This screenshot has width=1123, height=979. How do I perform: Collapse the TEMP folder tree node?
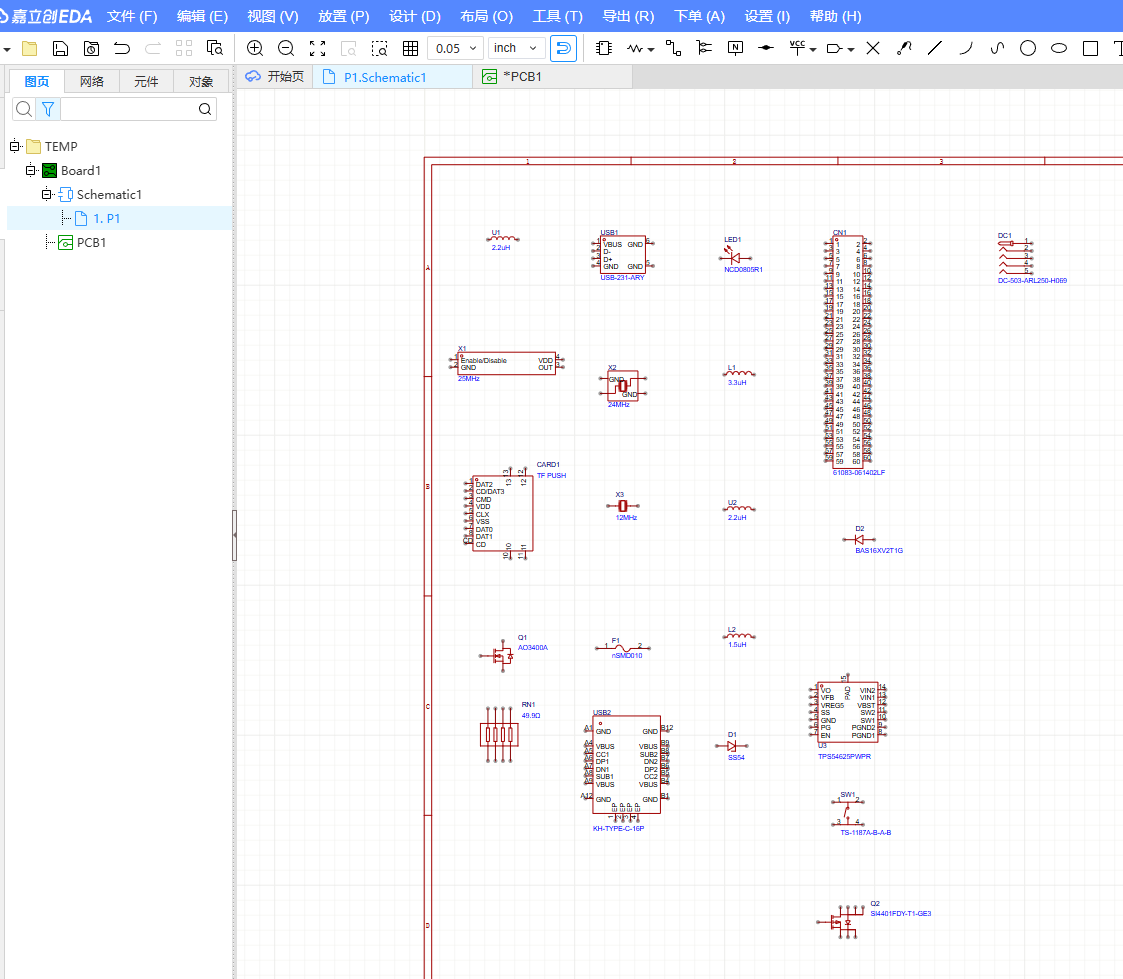point(14,146)
